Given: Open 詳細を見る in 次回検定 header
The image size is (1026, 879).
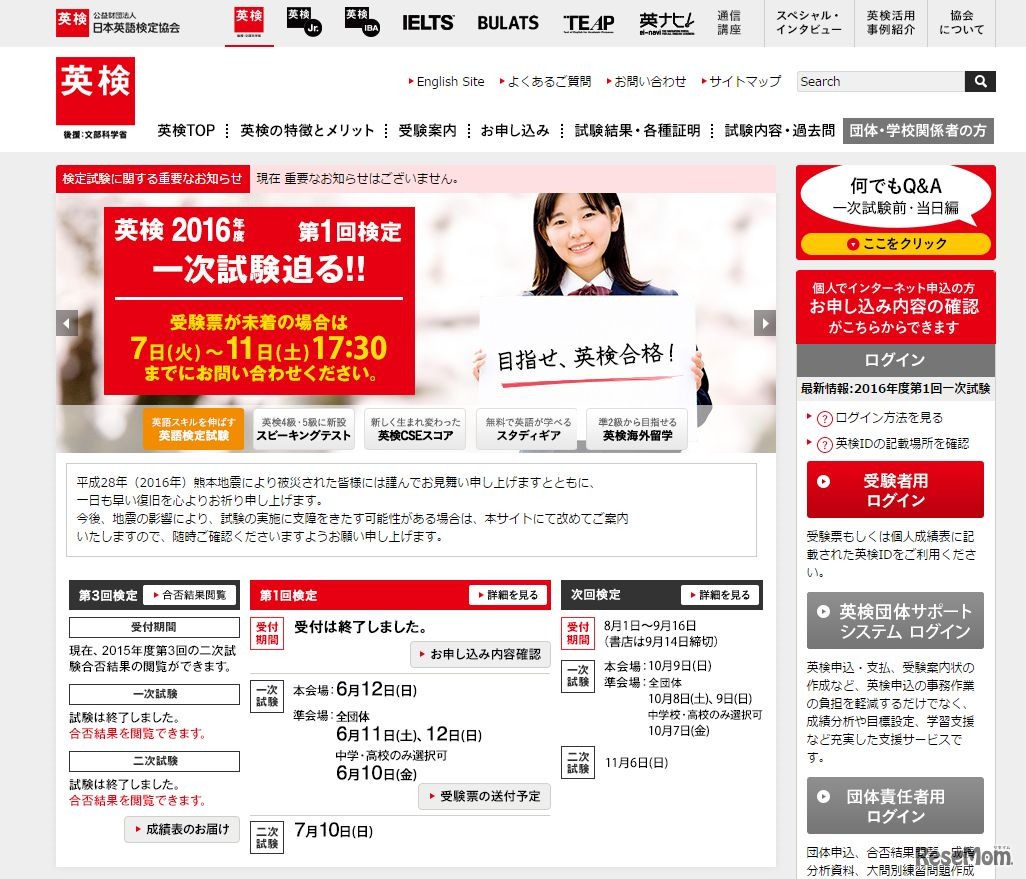Looking at the screenshot, I should [720, 595].
